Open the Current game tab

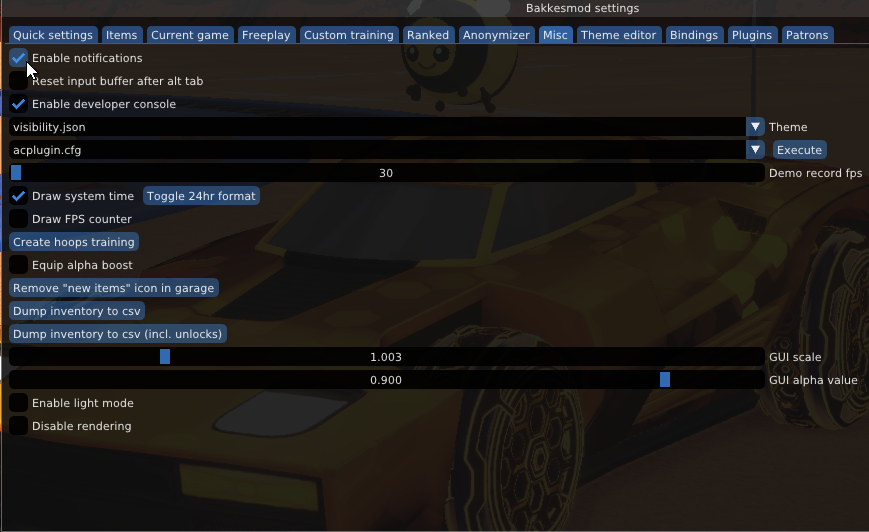pyautogui.click(x=190, y=35)
